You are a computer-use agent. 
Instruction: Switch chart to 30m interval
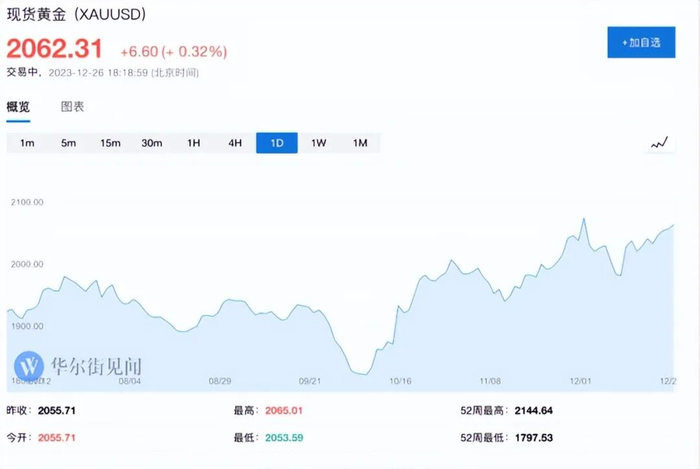pyautogui.click(x=152, y=143)
